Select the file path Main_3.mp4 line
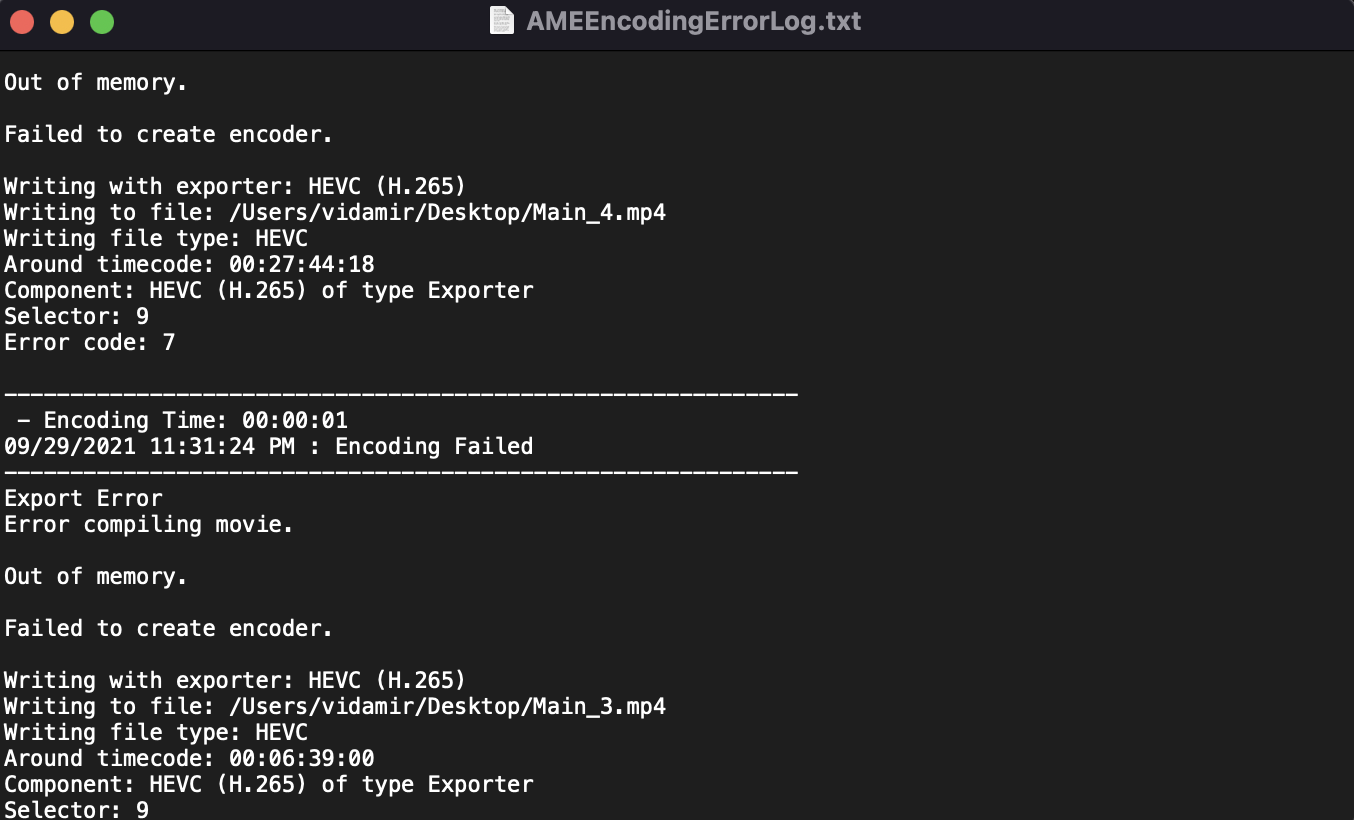1354x820 pixels. coord(335,706)
